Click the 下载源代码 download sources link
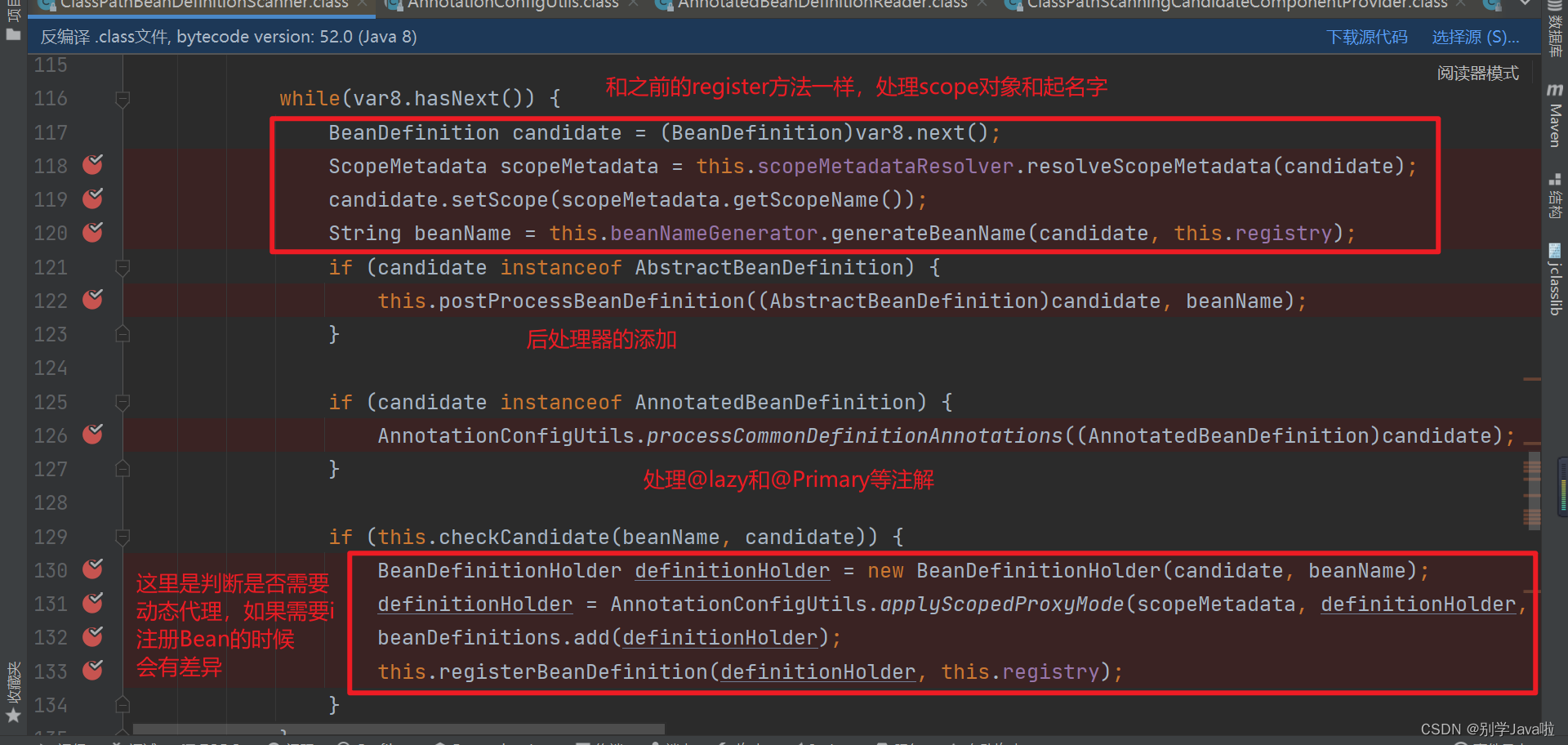This screenshot has width=1568, height=745. 1366,37
